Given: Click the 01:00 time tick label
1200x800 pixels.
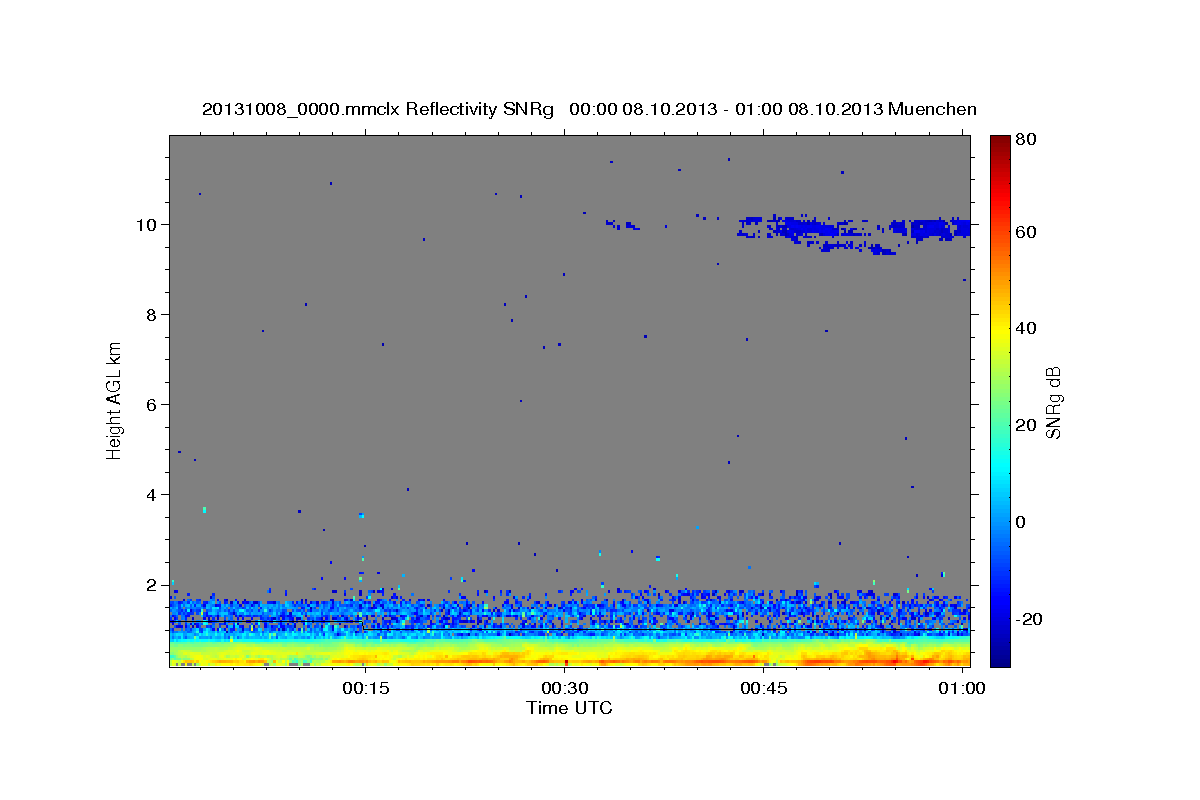Looking at the screenshot, I should coord(963,688).
